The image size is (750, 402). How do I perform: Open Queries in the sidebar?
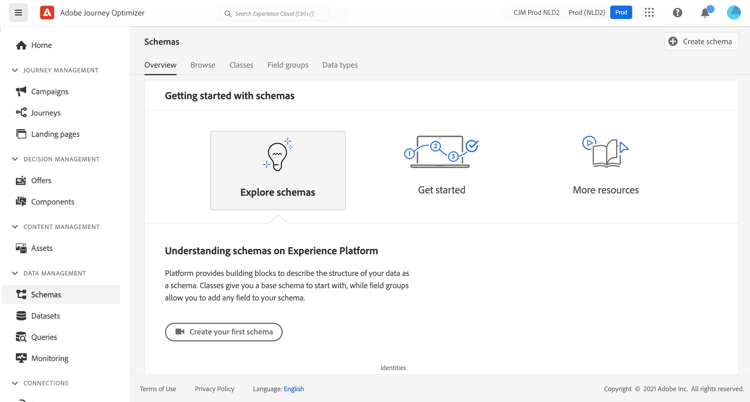44,337
